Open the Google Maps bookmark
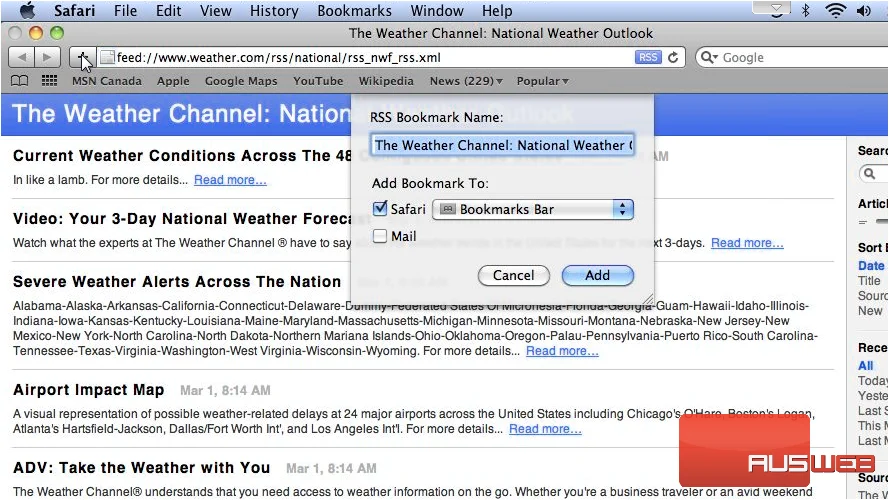The width and height of the screenshot is (889, 500). [241, 81]
